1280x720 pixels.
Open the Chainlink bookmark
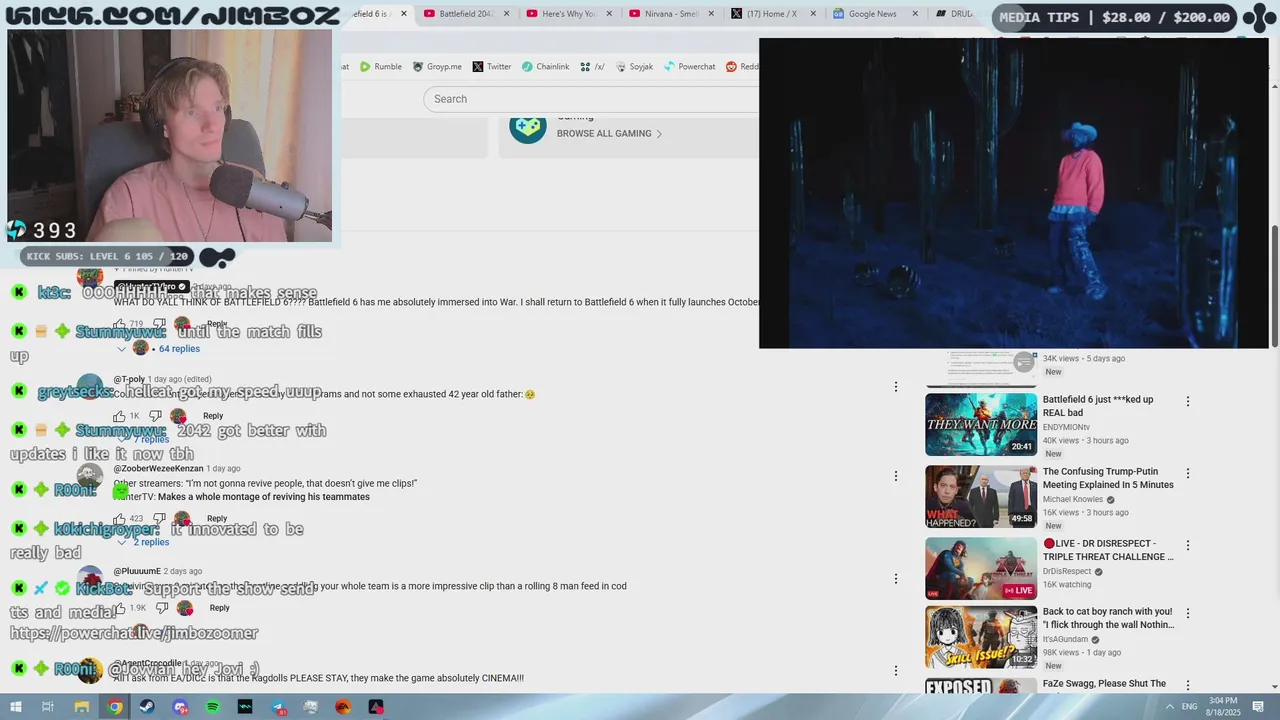point(544,67)
